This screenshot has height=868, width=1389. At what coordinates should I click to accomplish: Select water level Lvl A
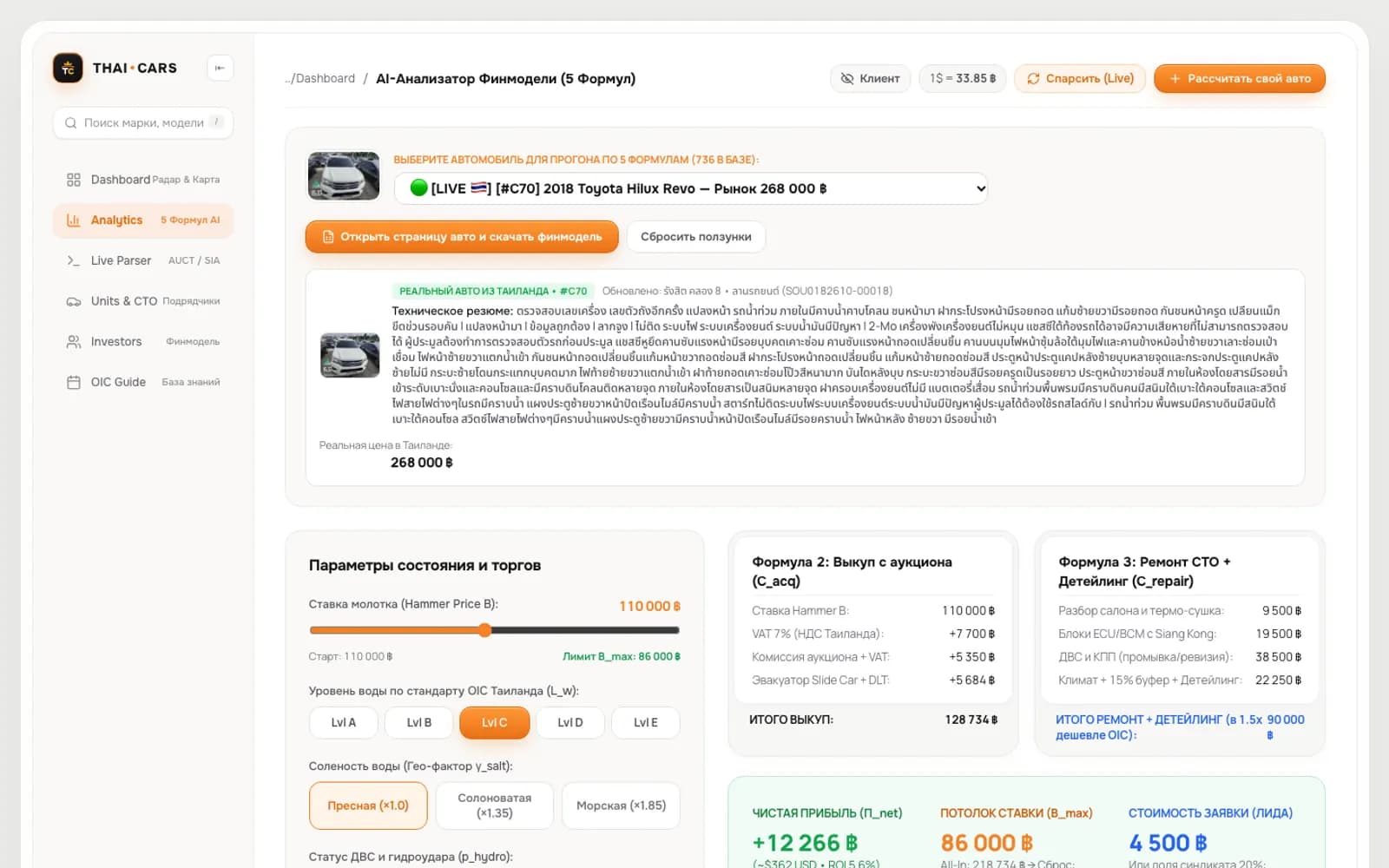(x=344, y=722)
